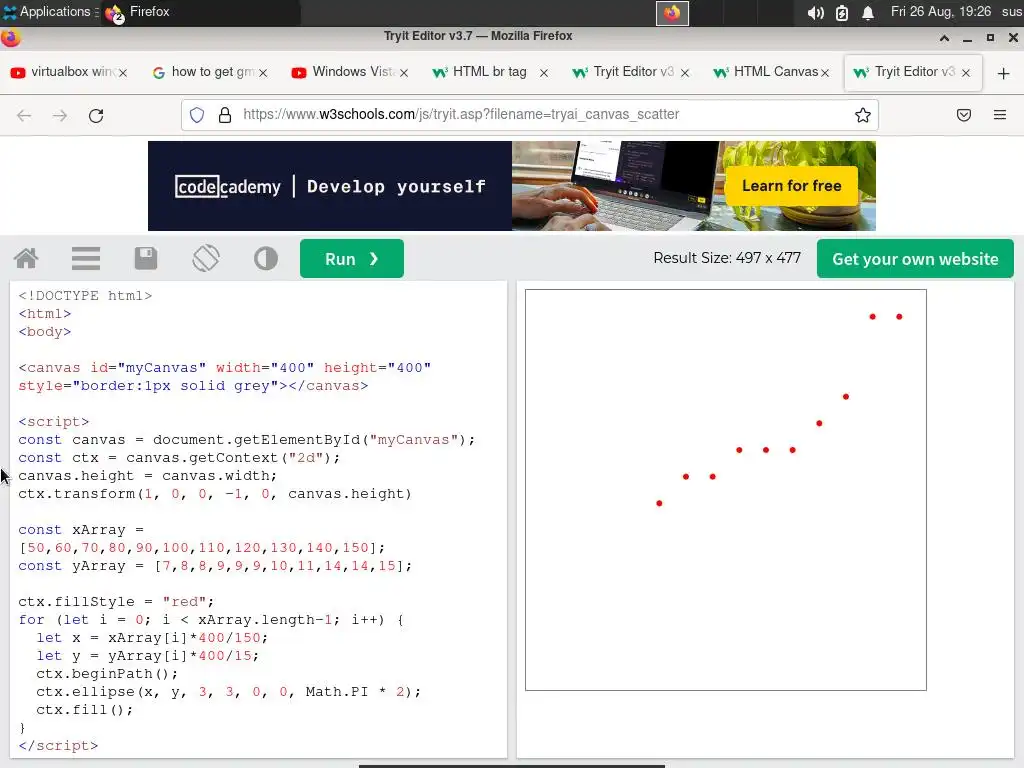Click the code line const xArray =

click(x=81, y=530)
